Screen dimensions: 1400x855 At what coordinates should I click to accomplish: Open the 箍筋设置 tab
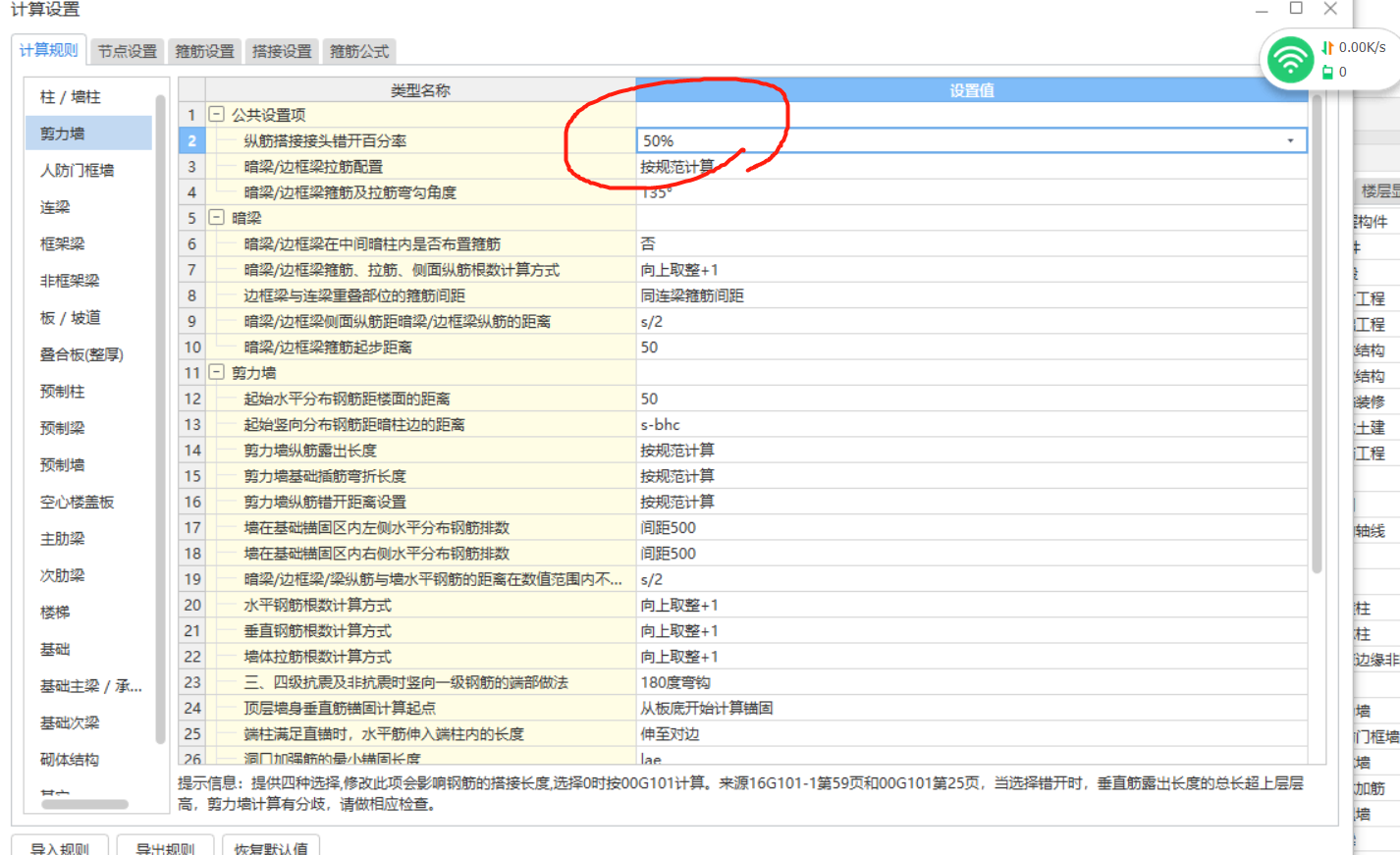(x=204, y=51)
